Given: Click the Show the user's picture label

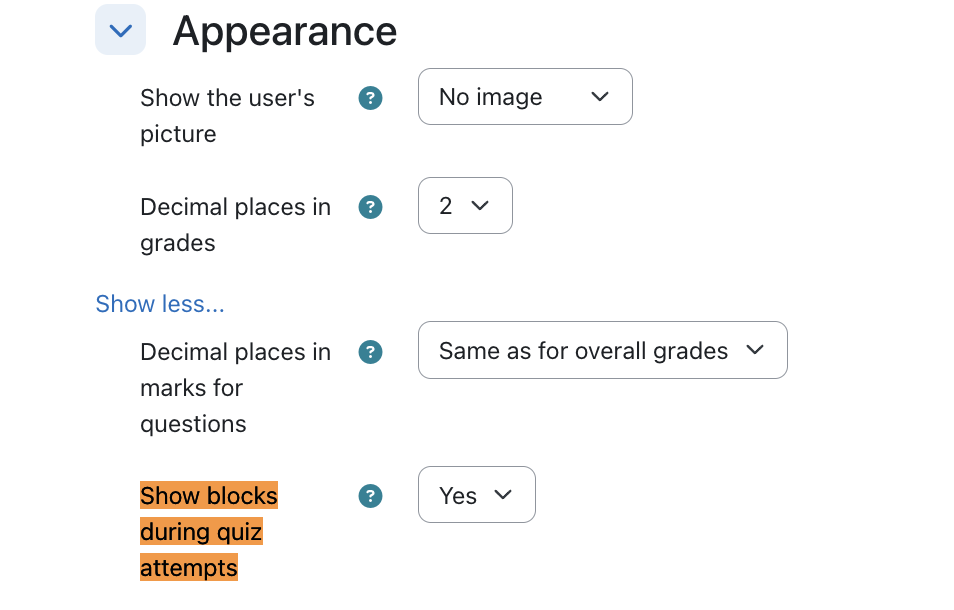Looking at the screenshot, I should tap(227, 116).
